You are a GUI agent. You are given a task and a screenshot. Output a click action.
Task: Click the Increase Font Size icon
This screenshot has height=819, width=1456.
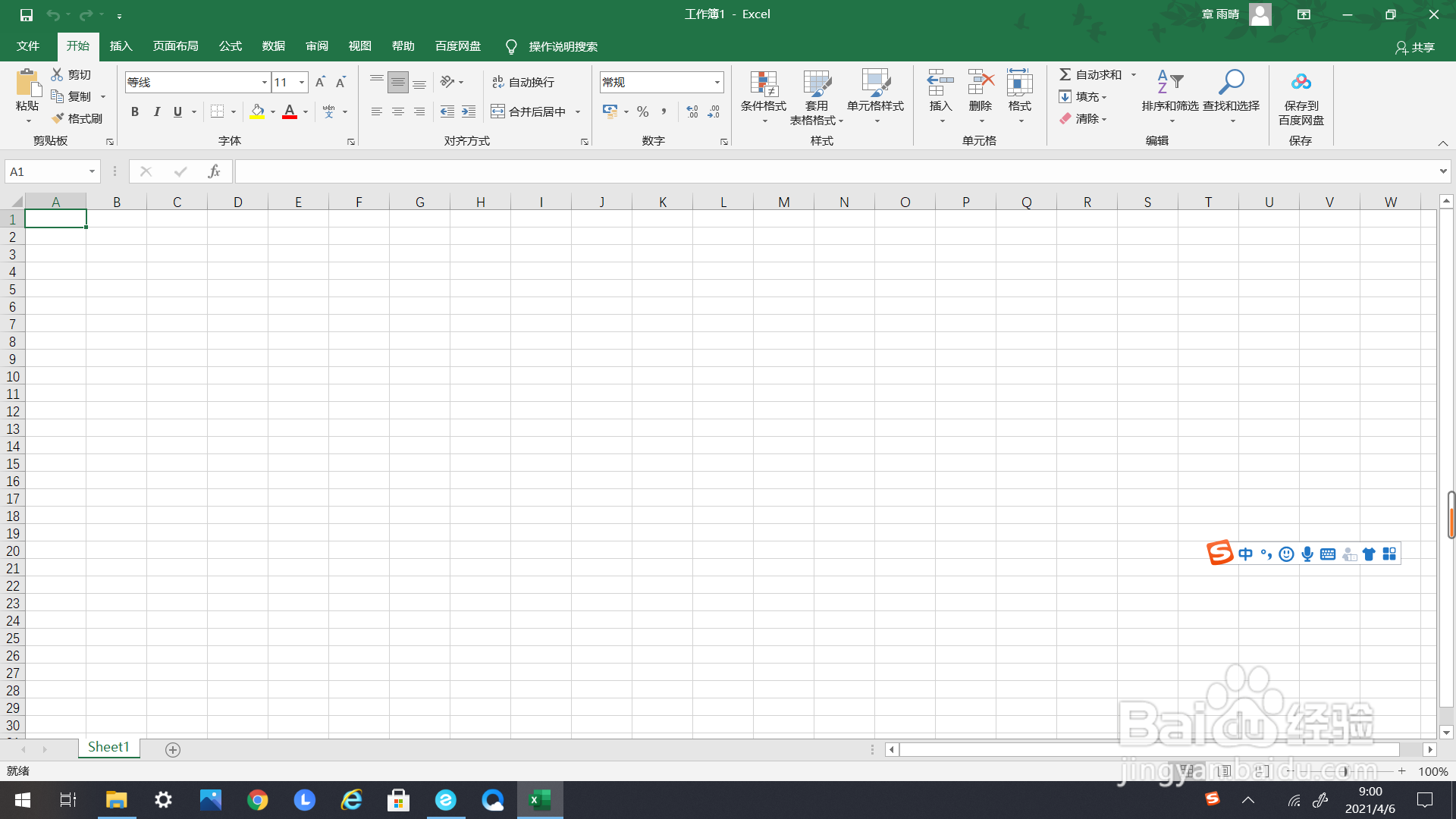click(x=320, y=82)
